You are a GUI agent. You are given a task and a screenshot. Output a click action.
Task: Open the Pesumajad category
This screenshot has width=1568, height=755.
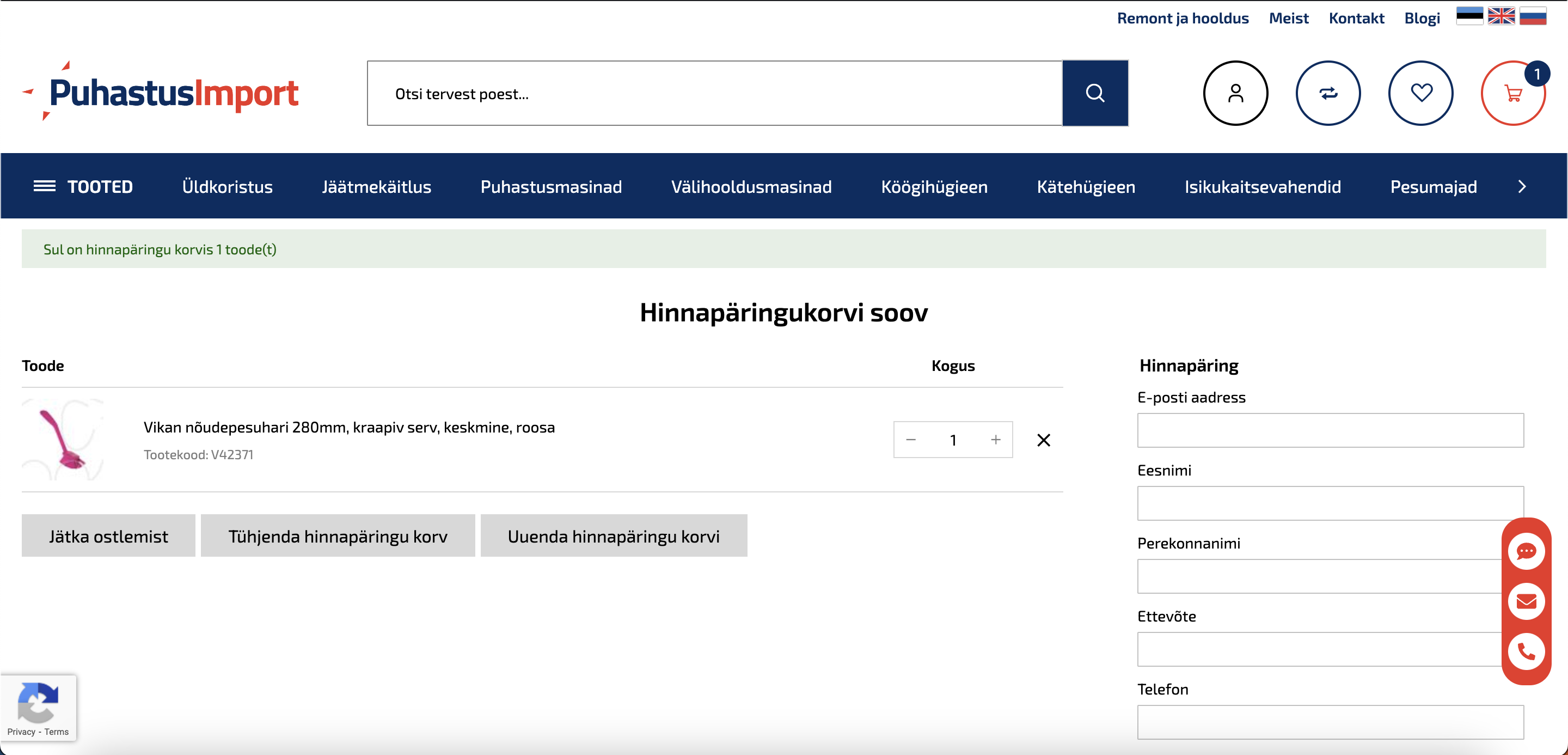pyautogui.click(x=1434, y=186)
